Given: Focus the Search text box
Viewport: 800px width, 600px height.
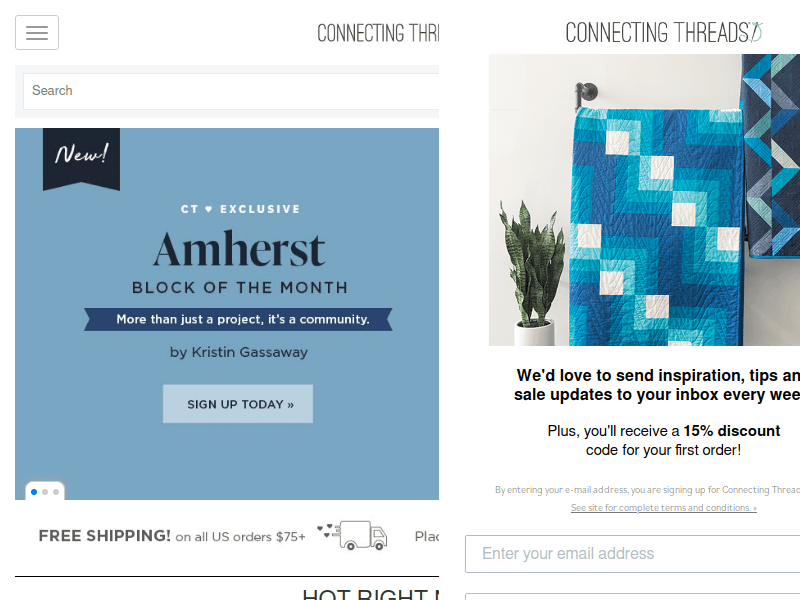Looking at the screenshot, I should (230, 91).
